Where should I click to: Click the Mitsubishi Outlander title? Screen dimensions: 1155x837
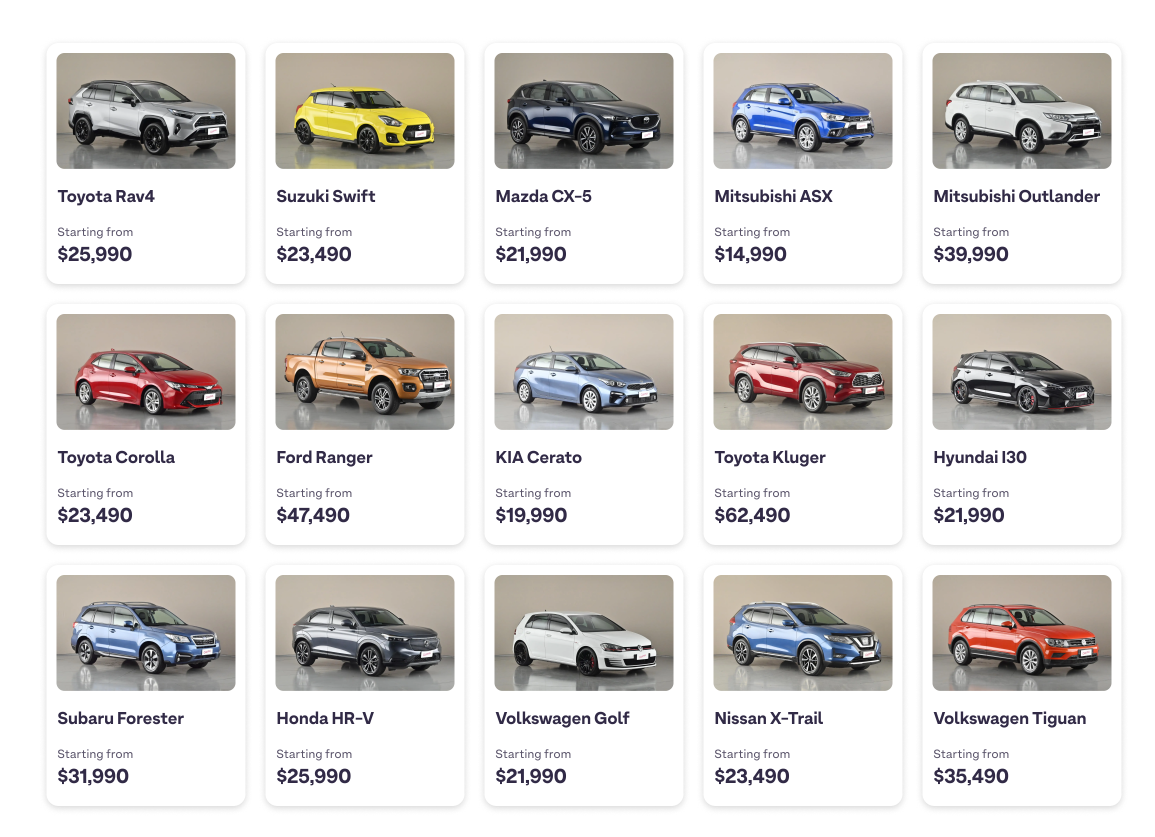click(x=1017, y=196)
